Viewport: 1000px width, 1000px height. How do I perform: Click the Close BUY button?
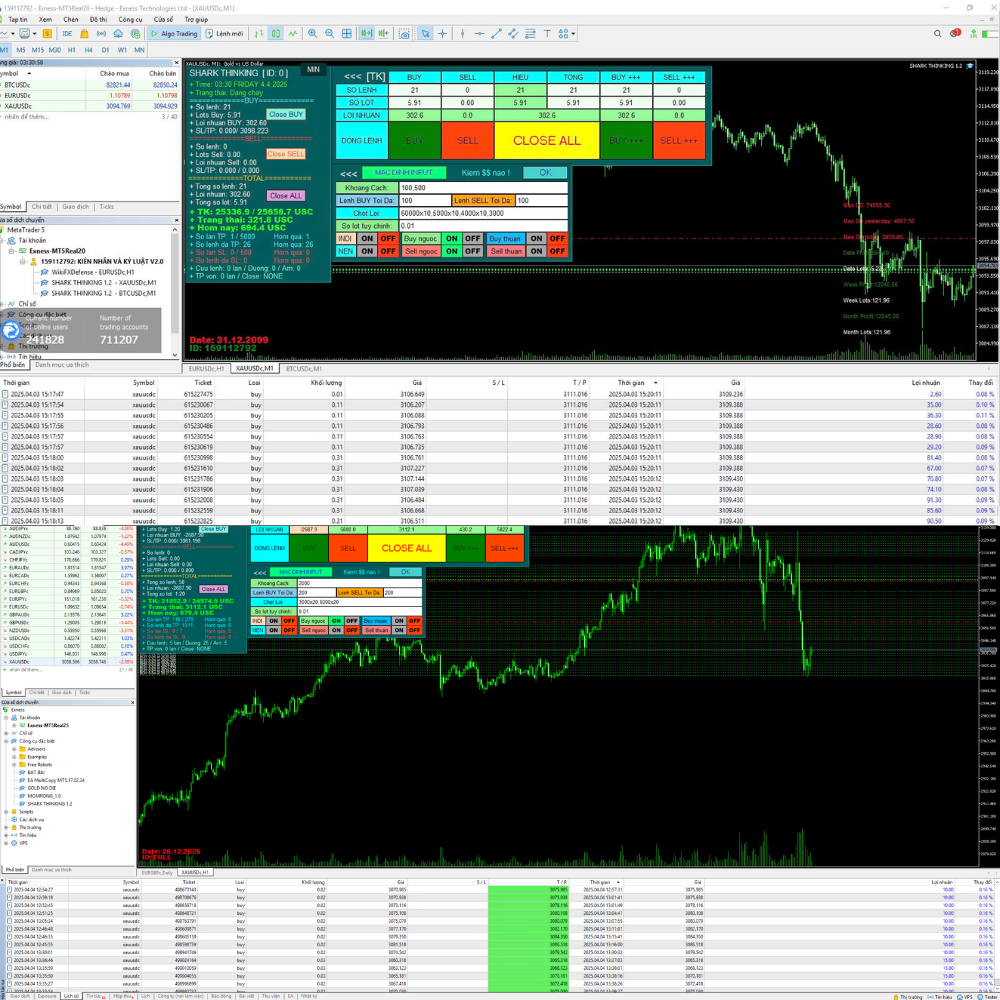click(286, 114)
